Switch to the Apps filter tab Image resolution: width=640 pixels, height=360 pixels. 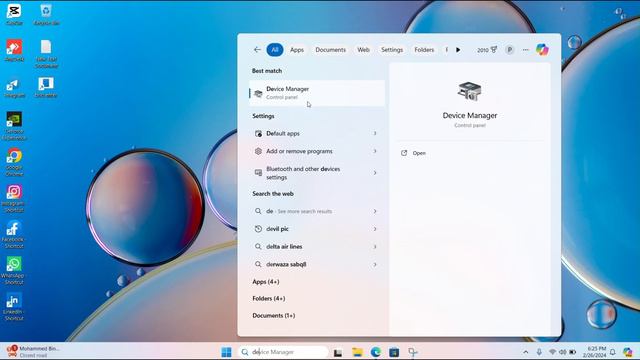297,50
